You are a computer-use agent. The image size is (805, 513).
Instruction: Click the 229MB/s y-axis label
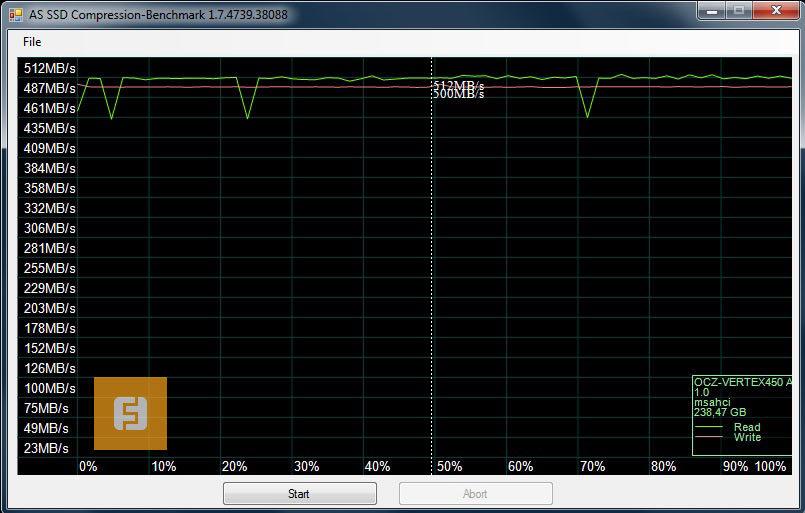(x=50, y=289)
